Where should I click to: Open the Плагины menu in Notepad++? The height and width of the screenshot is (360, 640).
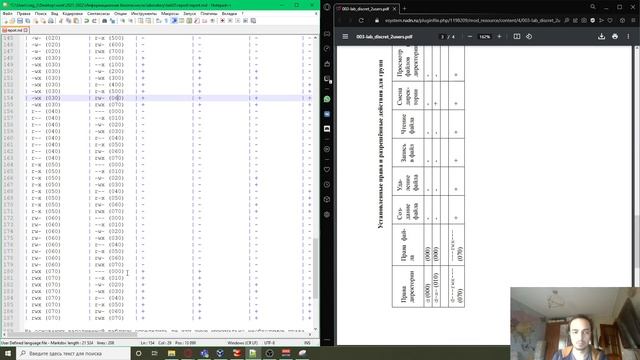point(209,13)
